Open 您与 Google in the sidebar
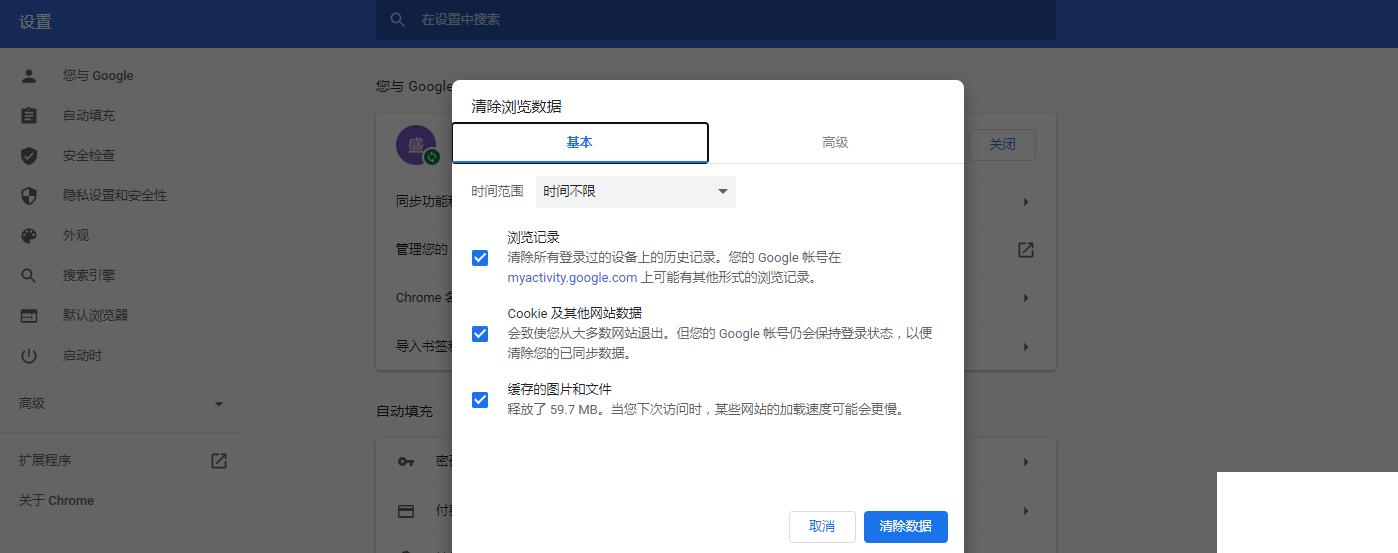The image size is (1398, 553). (98, 76)
